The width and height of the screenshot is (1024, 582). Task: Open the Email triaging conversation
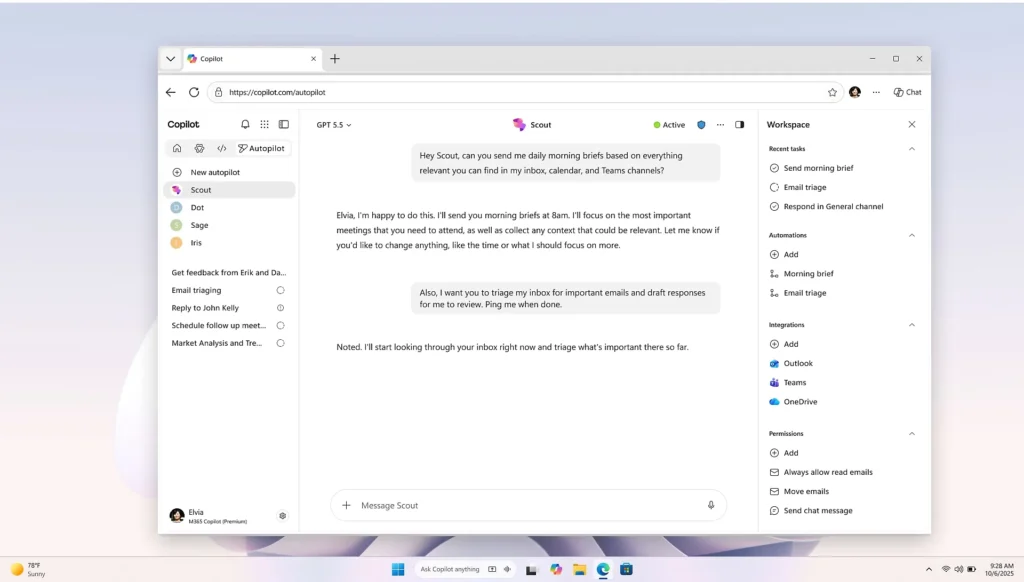coord(197,290)
